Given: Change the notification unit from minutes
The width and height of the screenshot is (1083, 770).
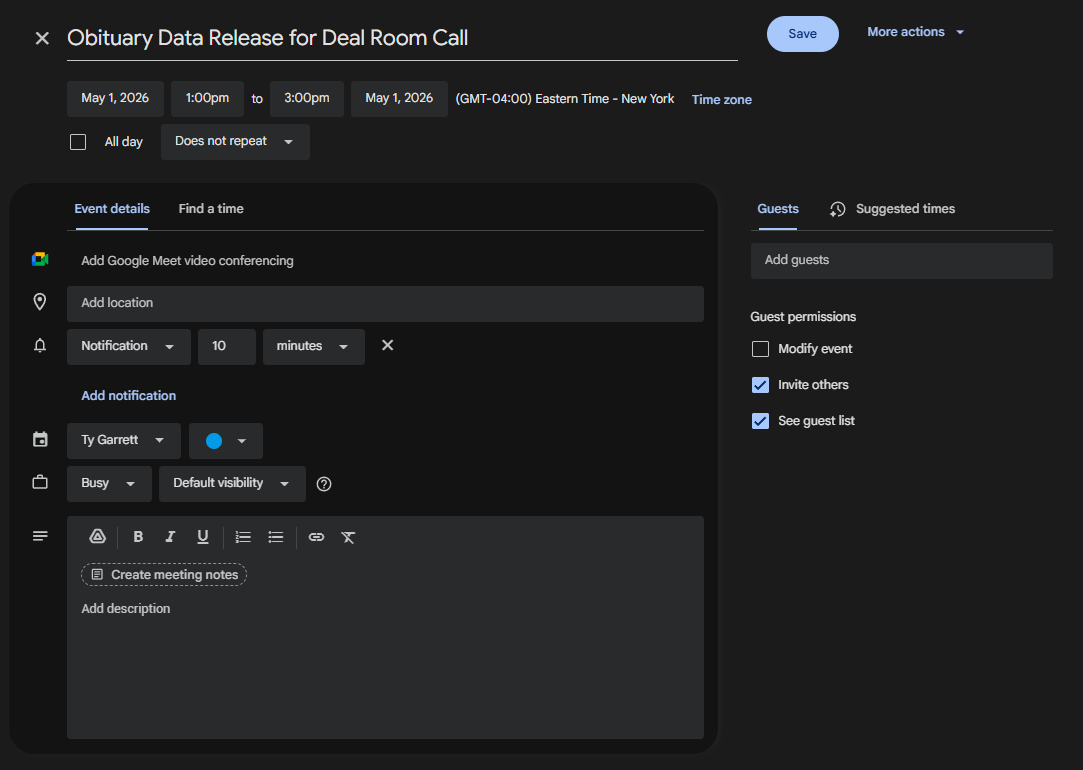Looking at the screenshot, I should click(313, 346).
